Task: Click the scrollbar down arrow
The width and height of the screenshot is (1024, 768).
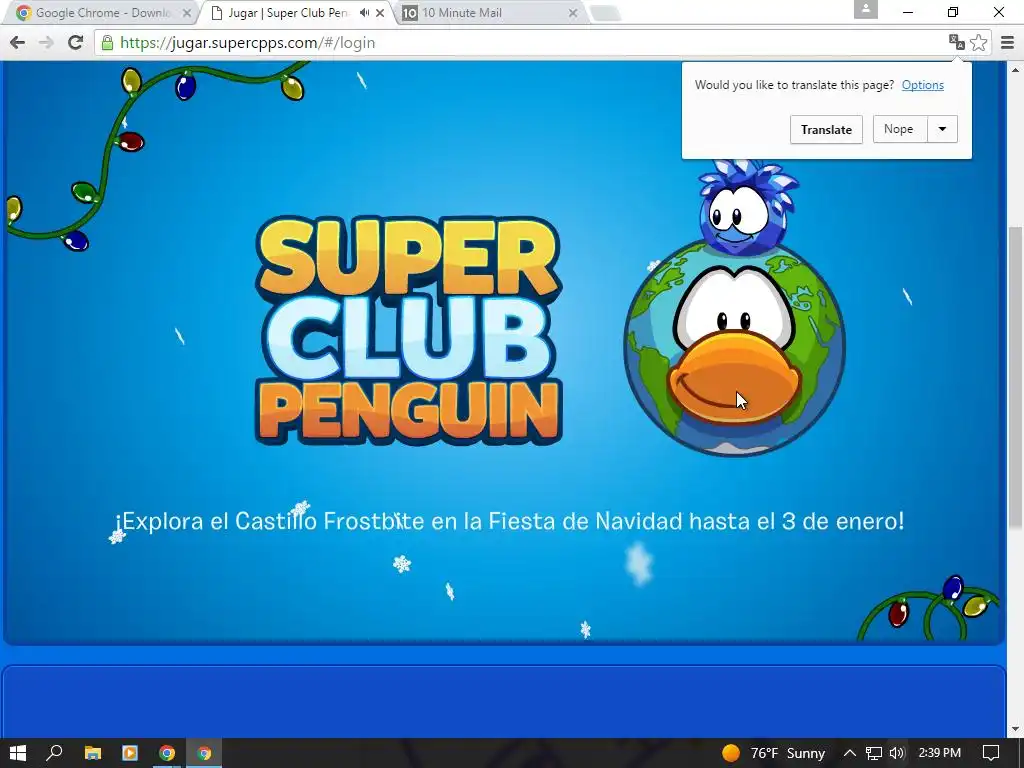Action: coord(1015,729)
